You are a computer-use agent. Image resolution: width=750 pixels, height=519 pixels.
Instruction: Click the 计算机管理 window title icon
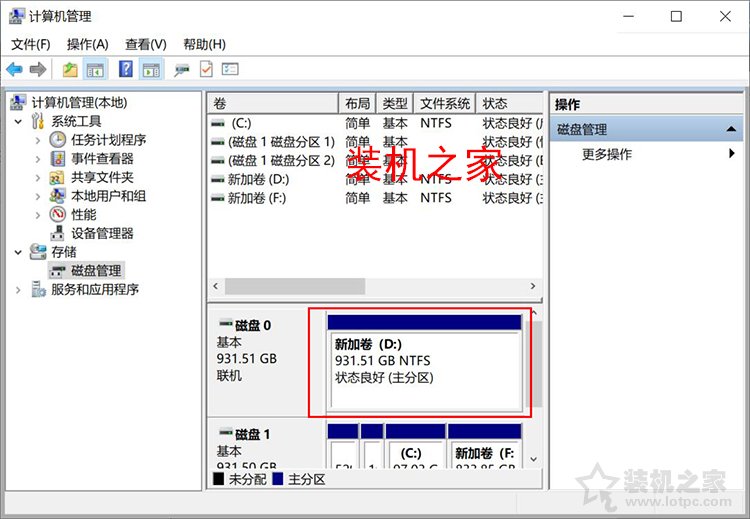coord(16,16)
